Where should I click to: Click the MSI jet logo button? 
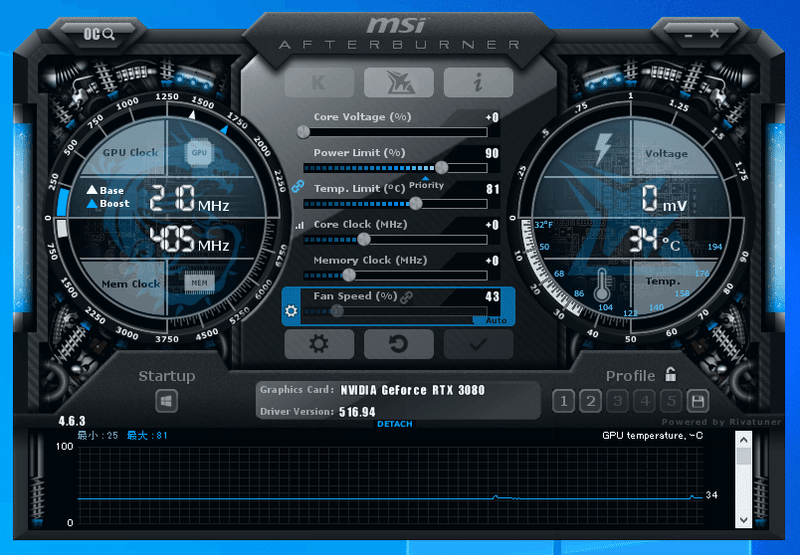tap(399, 83)
